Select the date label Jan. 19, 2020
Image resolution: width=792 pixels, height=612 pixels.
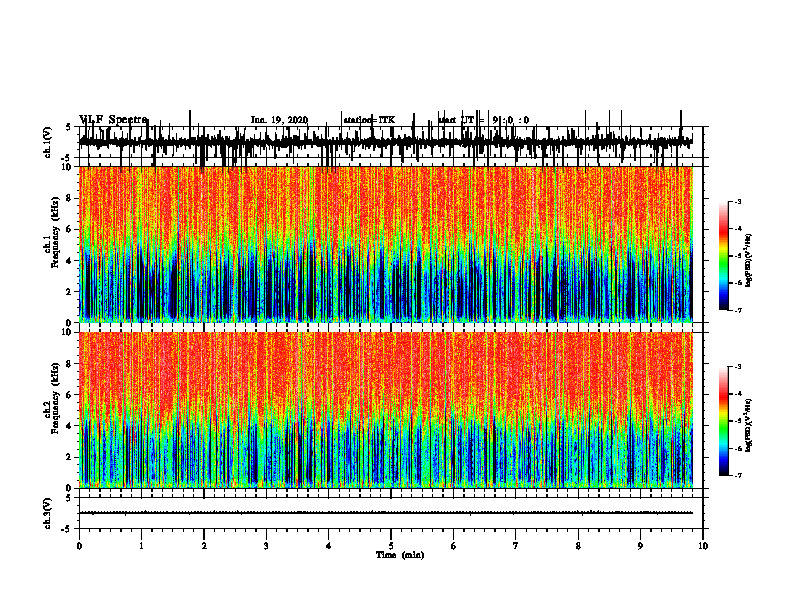click(x=279, y=120)
